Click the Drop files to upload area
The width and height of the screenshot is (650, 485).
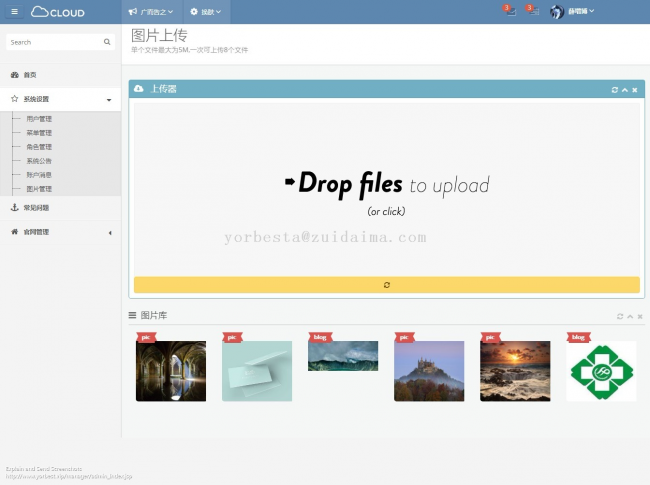click(386, 188)
